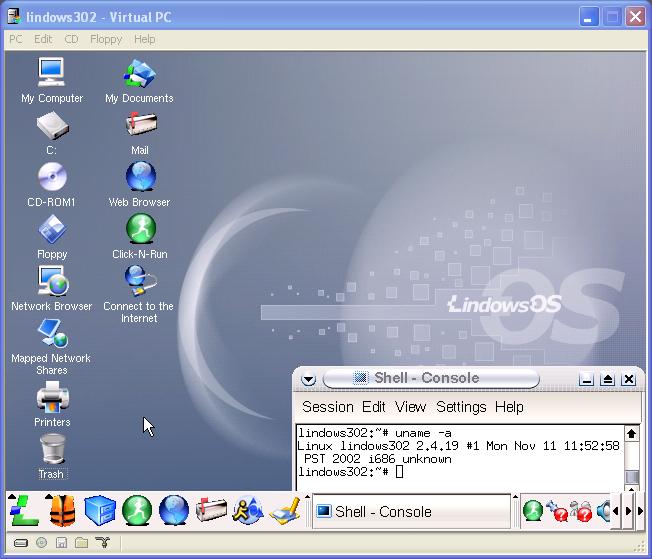This screenshot has height=559, width=652.
Task: Open the console View menu
Action: tap(410, 407)
